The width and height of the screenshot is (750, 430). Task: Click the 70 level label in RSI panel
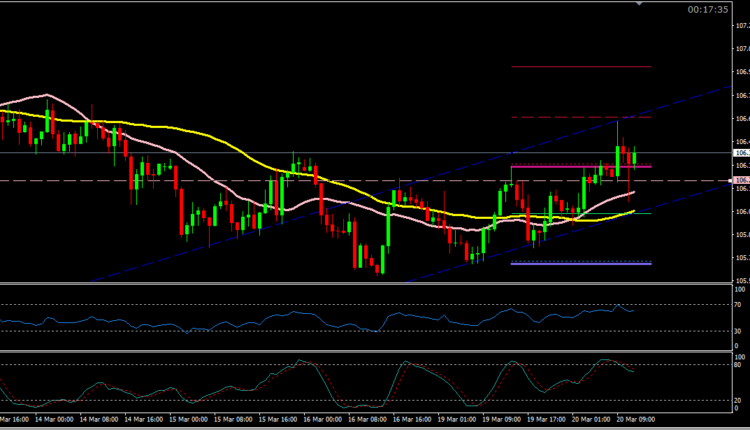(x=739, y=304)
